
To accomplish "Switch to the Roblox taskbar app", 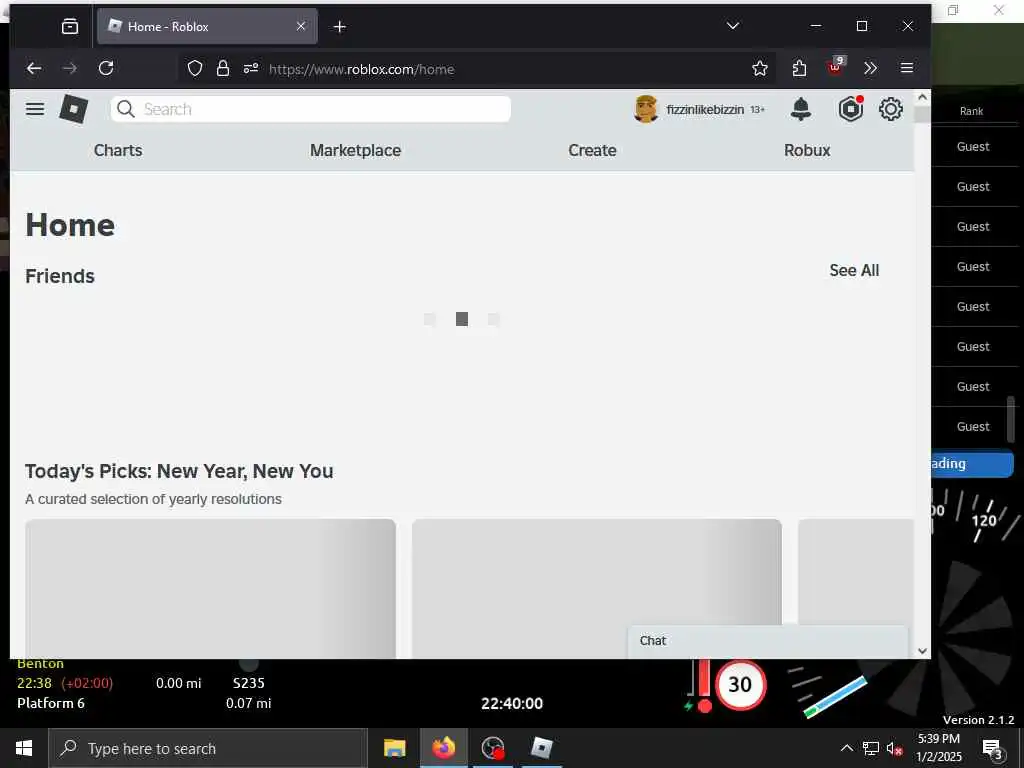I will [x=541, y=748].
